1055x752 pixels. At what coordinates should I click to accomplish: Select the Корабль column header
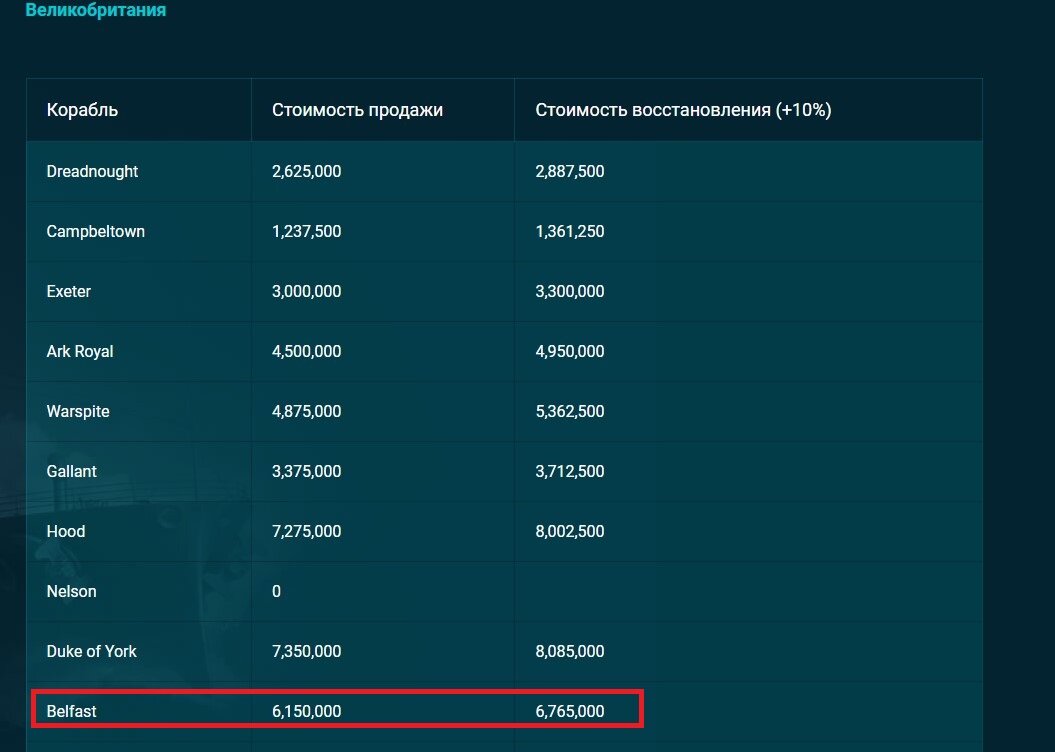coord(82,110)
